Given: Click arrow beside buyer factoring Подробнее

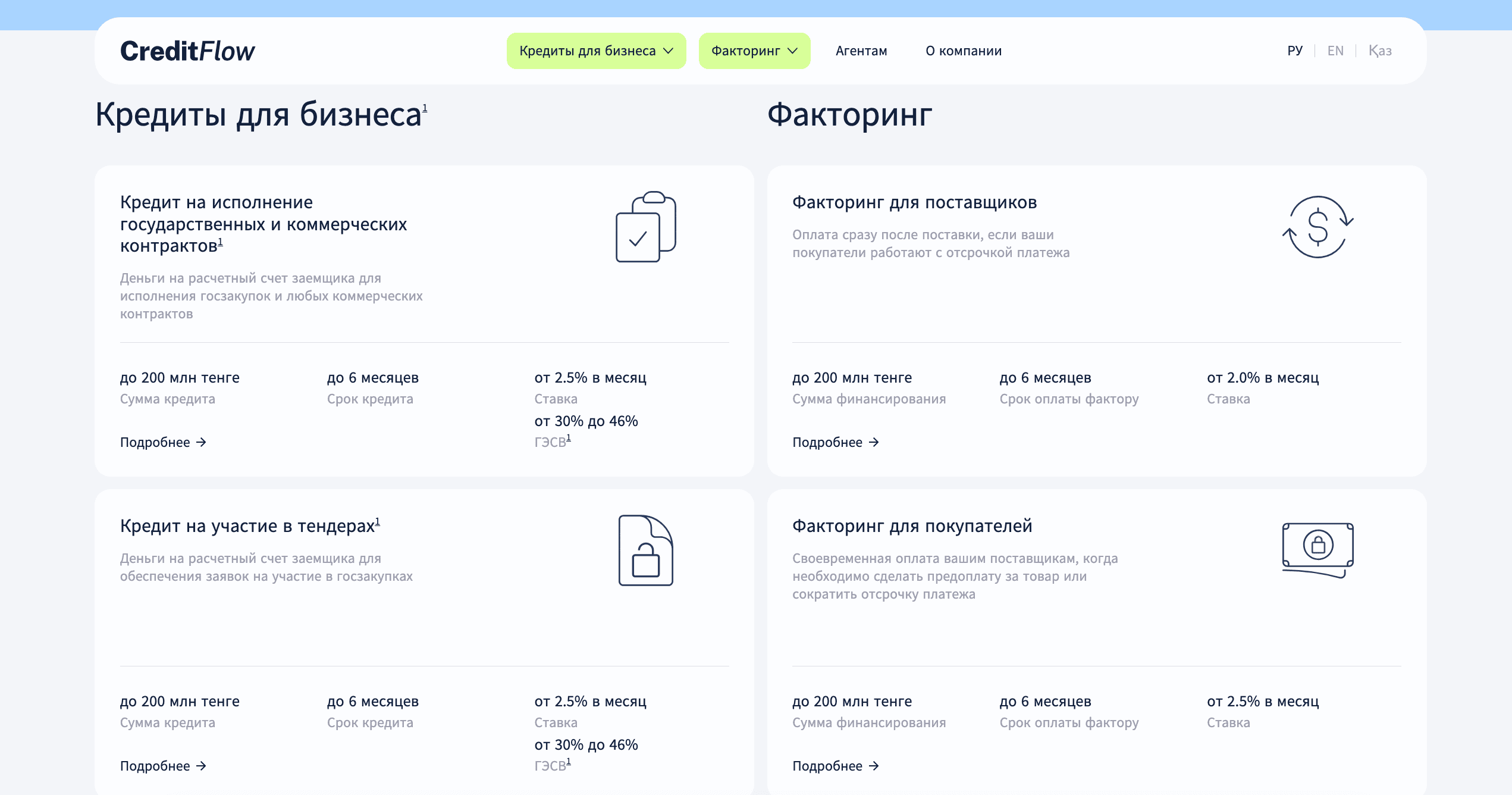Looking at the screenshot, I should coord(874,766).
